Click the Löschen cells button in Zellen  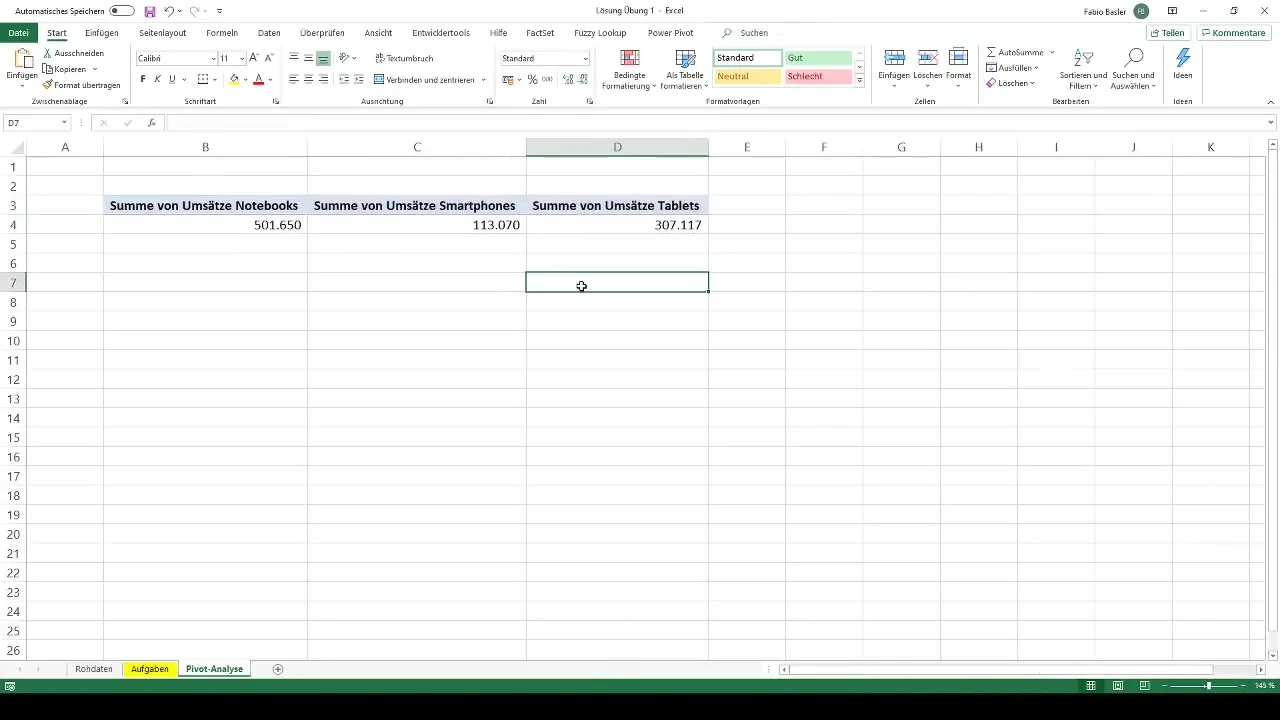point(926,68)
